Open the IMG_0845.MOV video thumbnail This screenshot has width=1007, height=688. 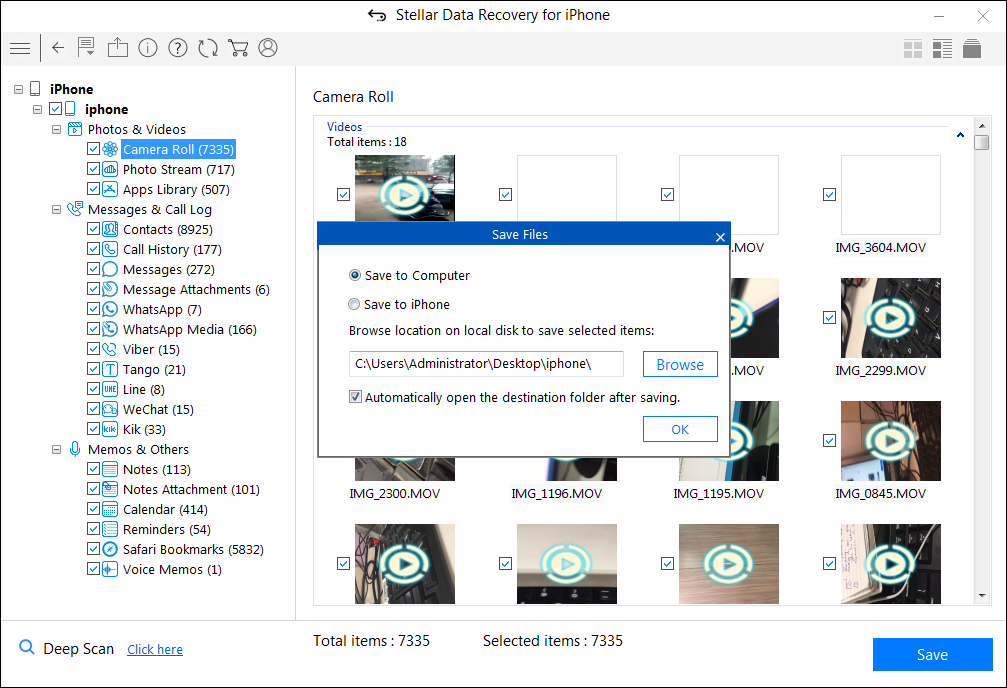pyautogui.click(x=890, y=441)
